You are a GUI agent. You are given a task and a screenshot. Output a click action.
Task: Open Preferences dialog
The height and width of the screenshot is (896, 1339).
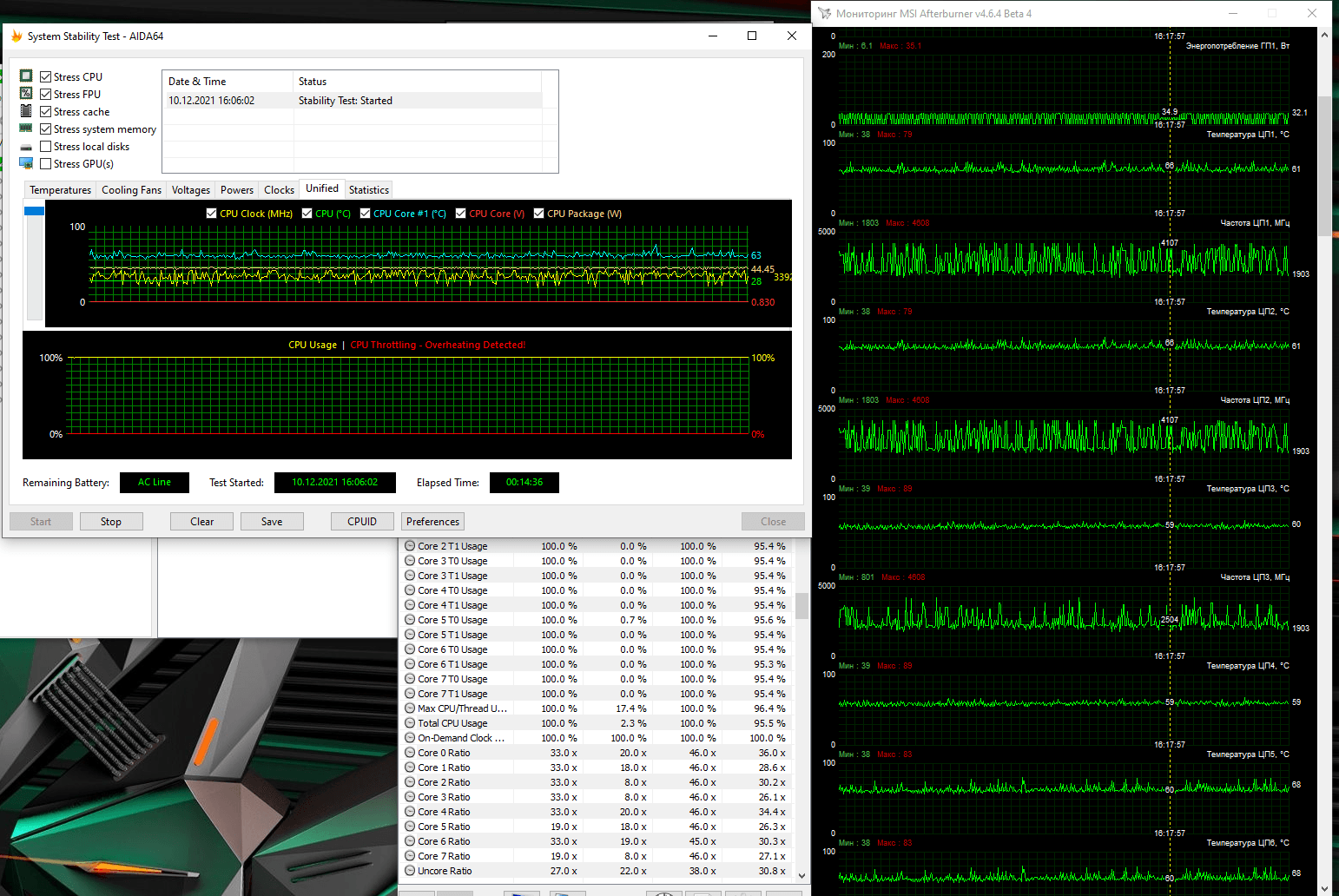click(432, 522)
